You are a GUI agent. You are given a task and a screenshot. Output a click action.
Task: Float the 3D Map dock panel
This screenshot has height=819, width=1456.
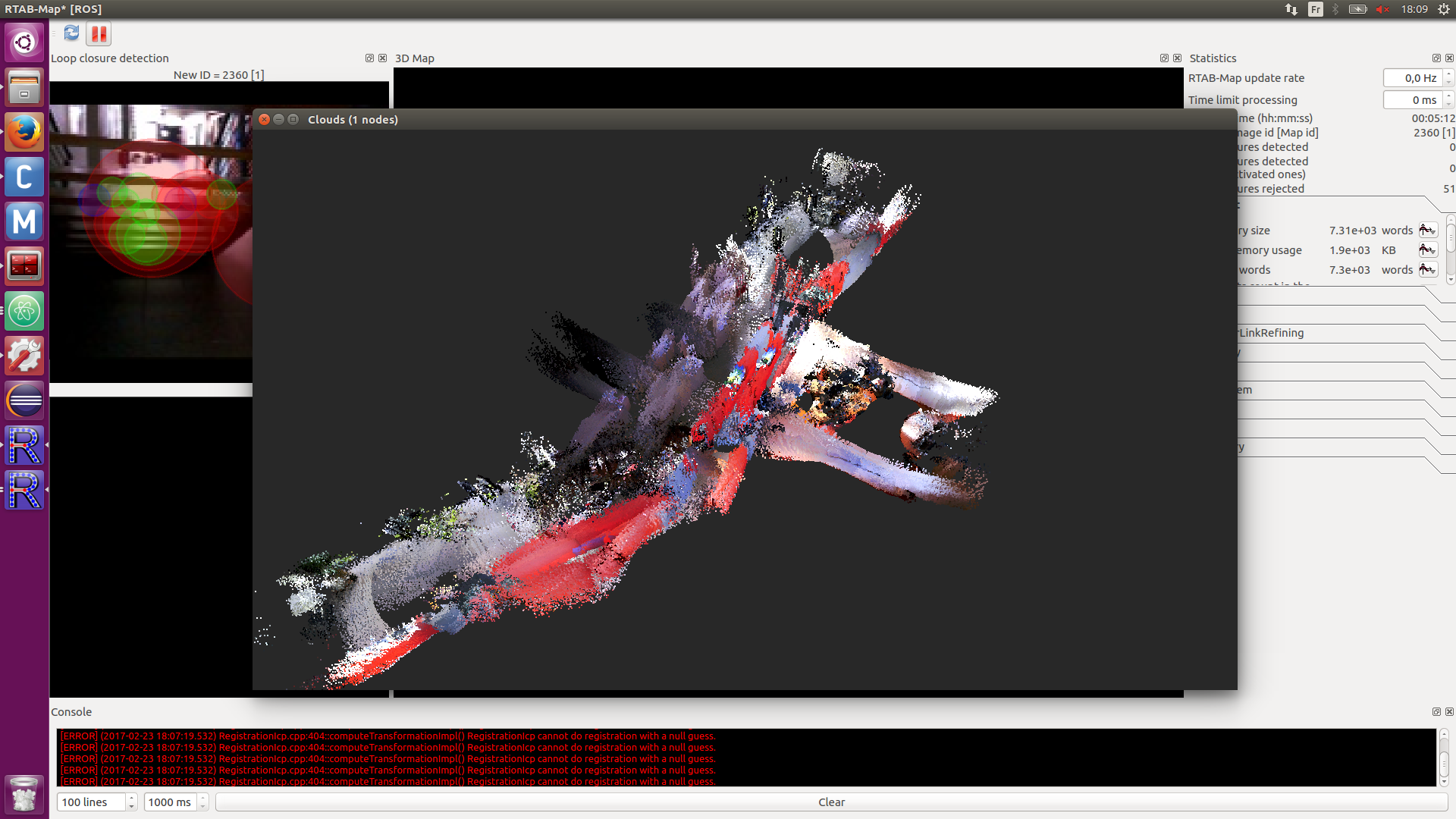click(x=1164, y=58)
